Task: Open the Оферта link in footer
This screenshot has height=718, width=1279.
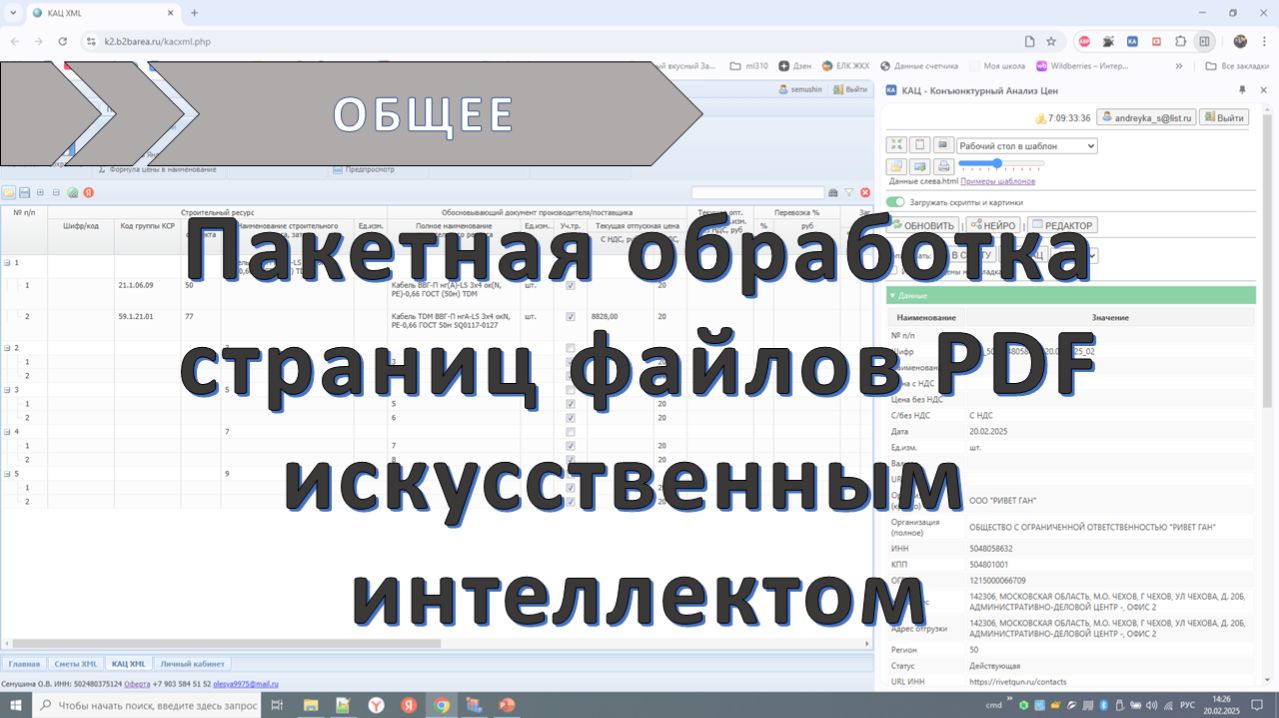Action: point(137,684)
